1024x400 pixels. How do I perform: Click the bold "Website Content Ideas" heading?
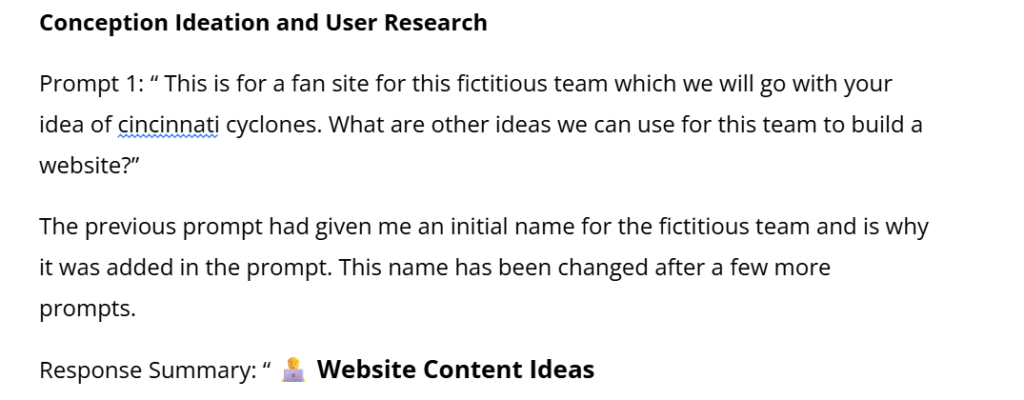click(x=455, y=370)
